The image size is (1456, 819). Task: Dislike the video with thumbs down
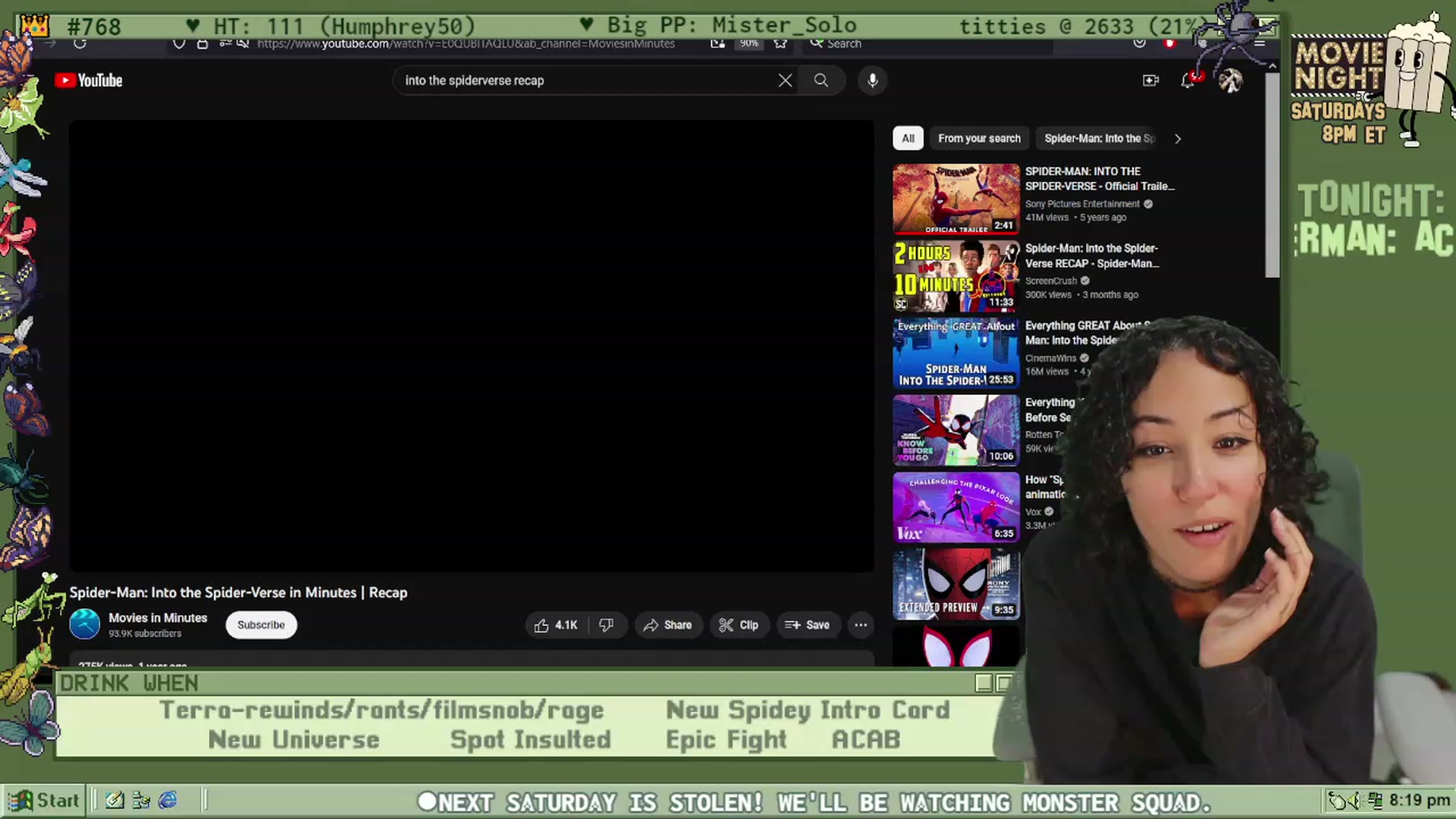click(x=607, y=625)
